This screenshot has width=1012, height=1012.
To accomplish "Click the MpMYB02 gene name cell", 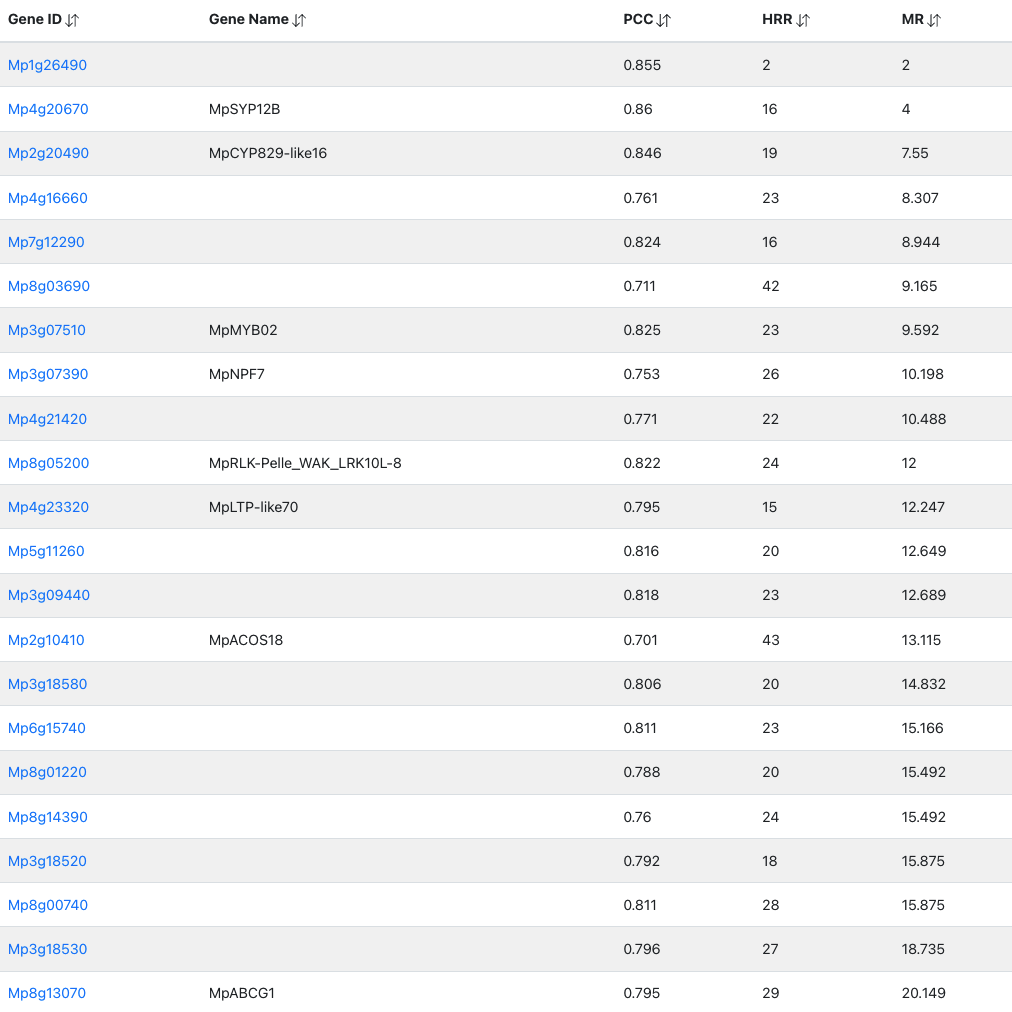I will pos(243,330).
